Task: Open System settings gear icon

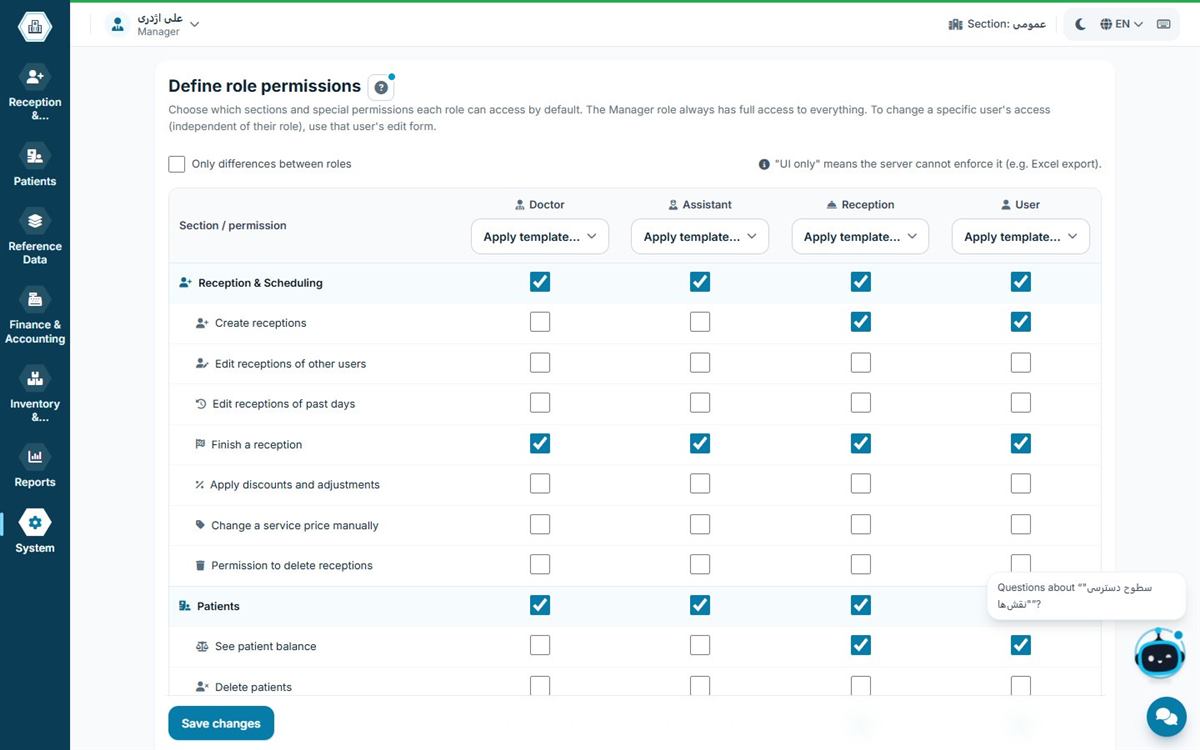Action: point(35,523)
